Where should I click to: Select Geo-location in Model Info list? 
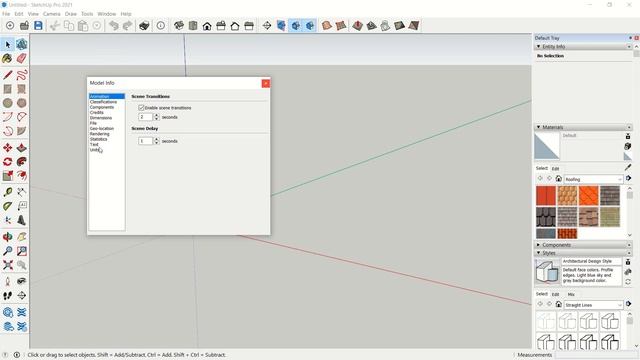pos(102,129)
